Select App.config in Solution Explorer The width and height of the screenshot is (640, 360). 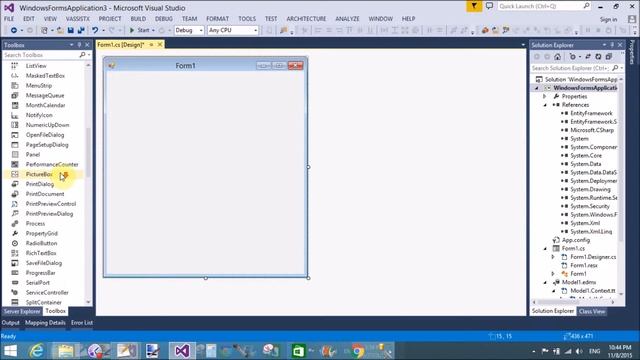576,240
